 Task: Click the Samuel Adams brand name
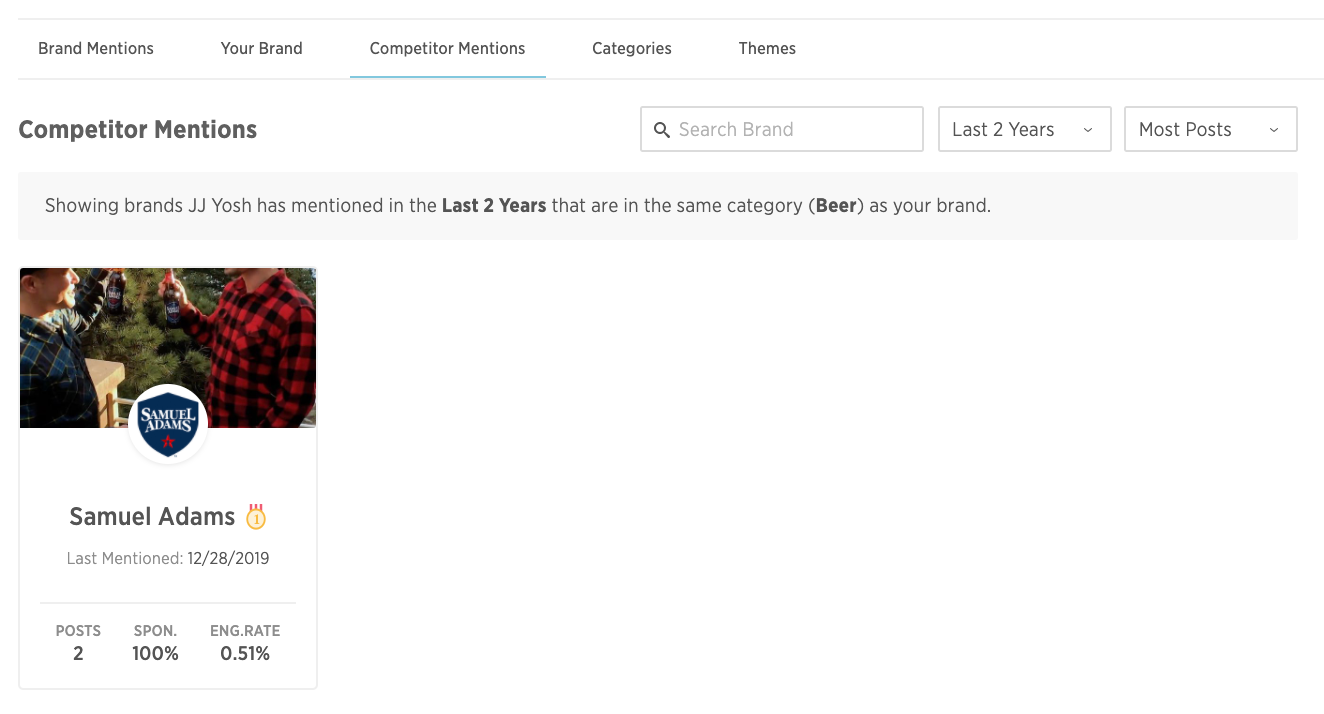pyautogui.click(x=152, y=517)
